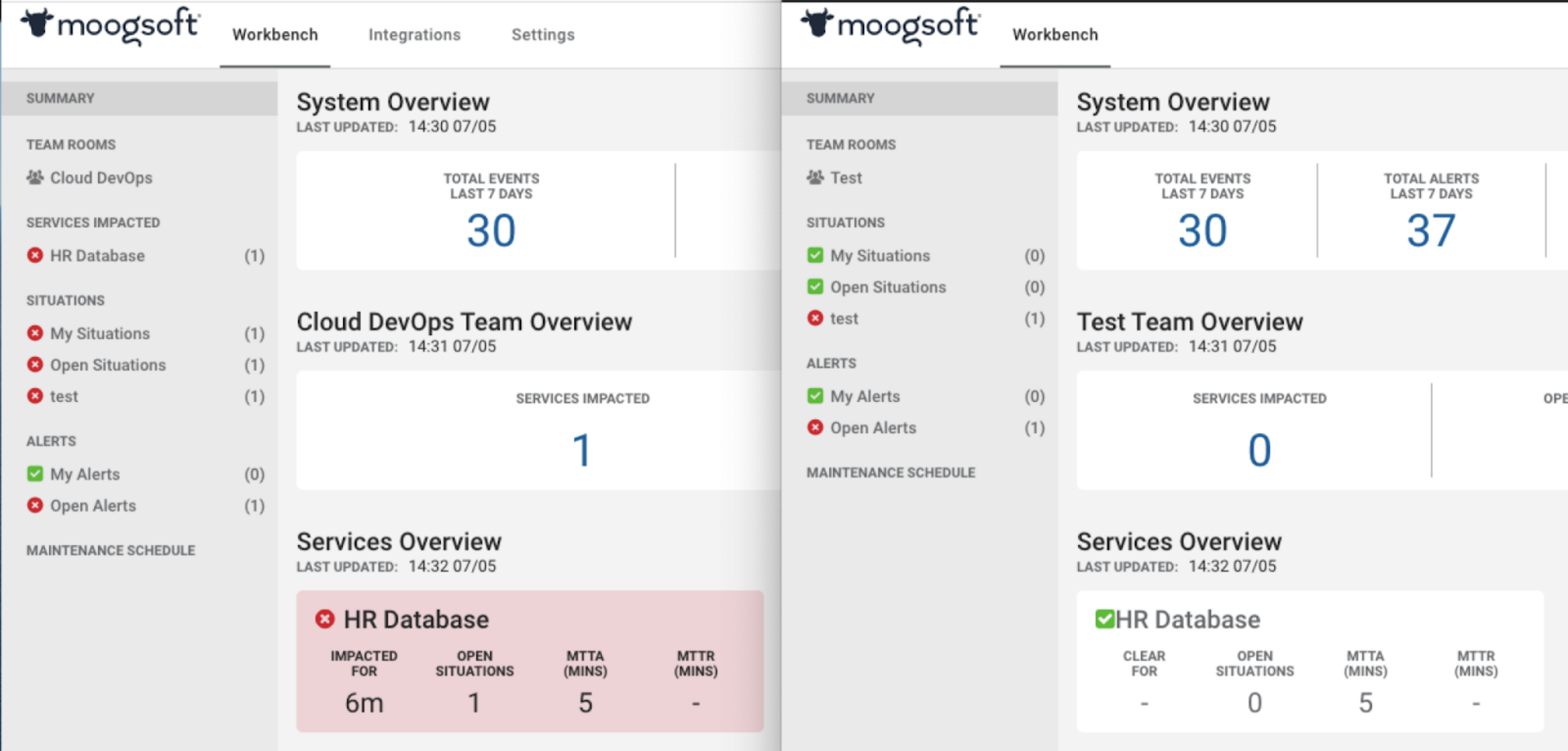This screenshot has height=751, width=1568.
Task: Click SITUATIONS header in right window
Action: (845, 223)
